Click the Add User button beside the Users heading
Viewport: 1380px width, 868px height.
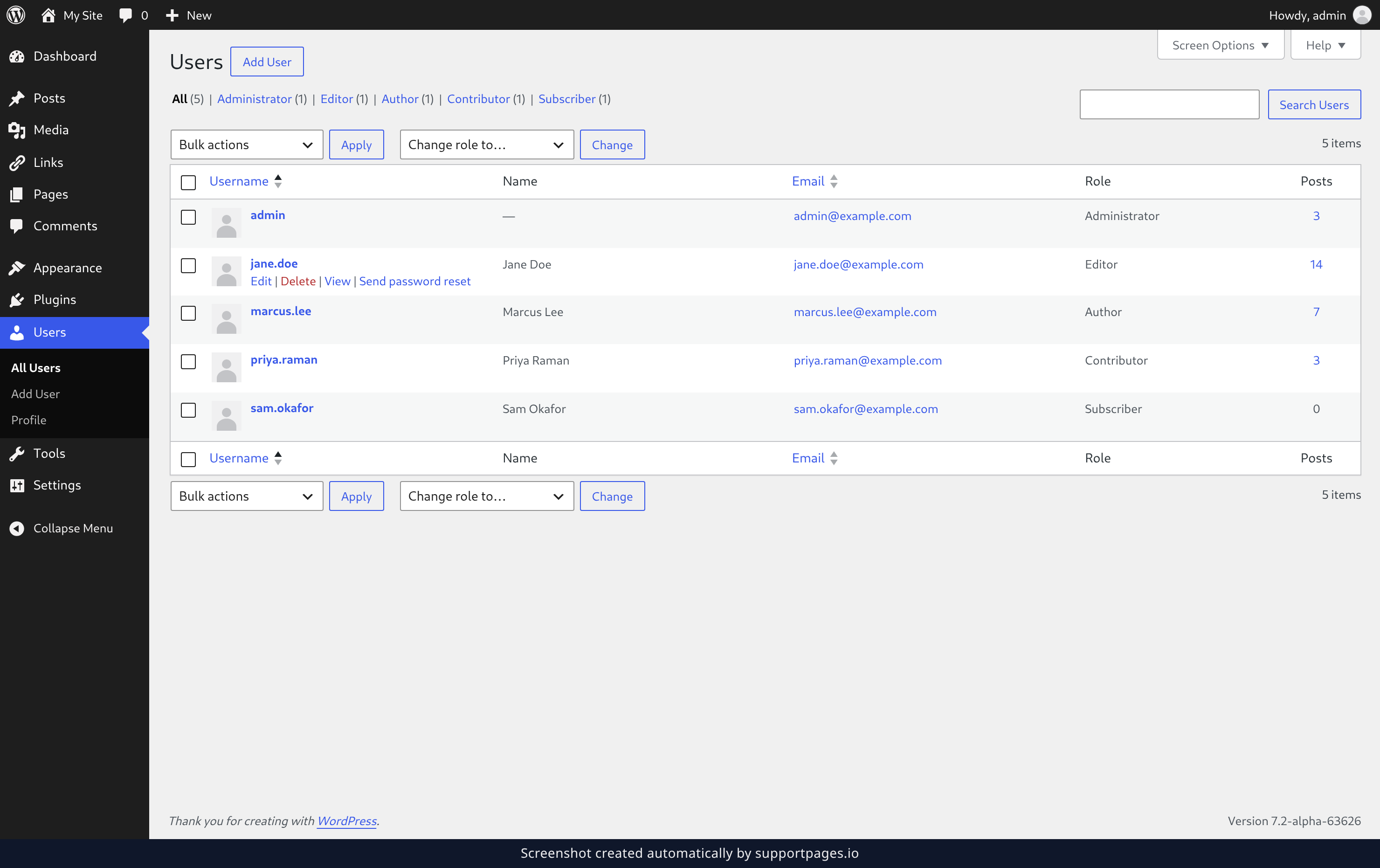click(x=267, y=62)
